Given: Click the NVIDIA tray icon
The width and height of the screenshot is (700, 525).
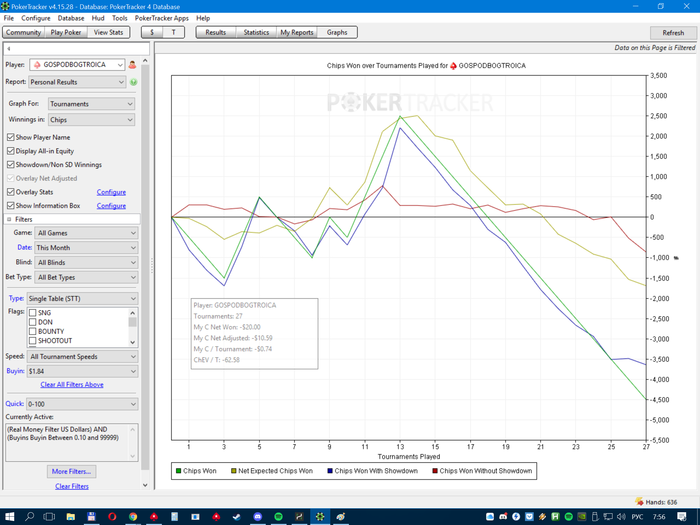Looking at the screenshot, I should [582, 517].
